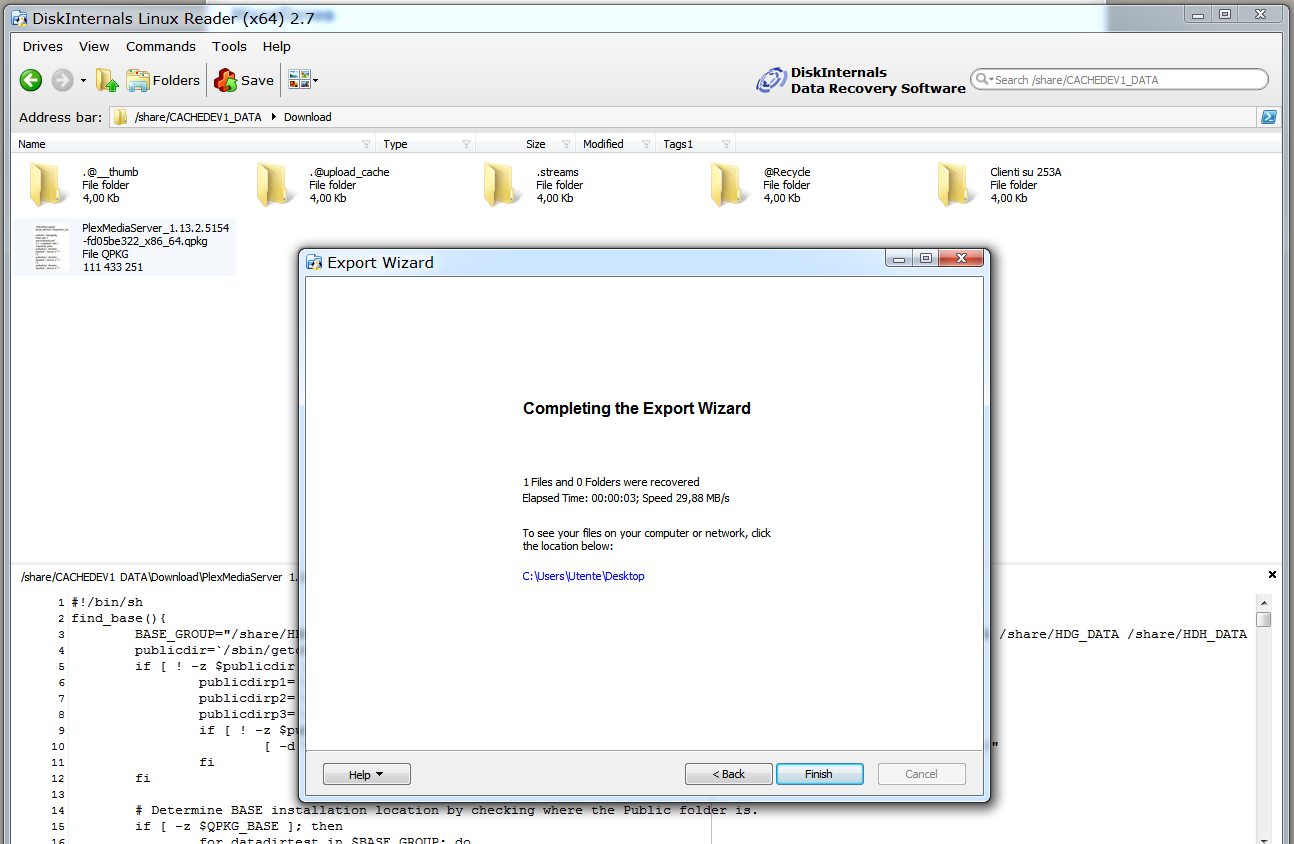Select /share/CACHEDEV1_DATA in the address bar
1294x844 pixels.
[x=198, y=117]
